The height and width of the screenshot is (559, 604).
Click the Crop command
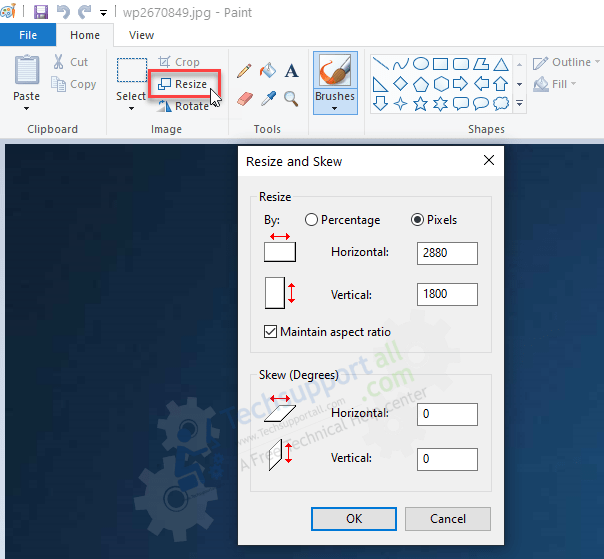(179, 62)
